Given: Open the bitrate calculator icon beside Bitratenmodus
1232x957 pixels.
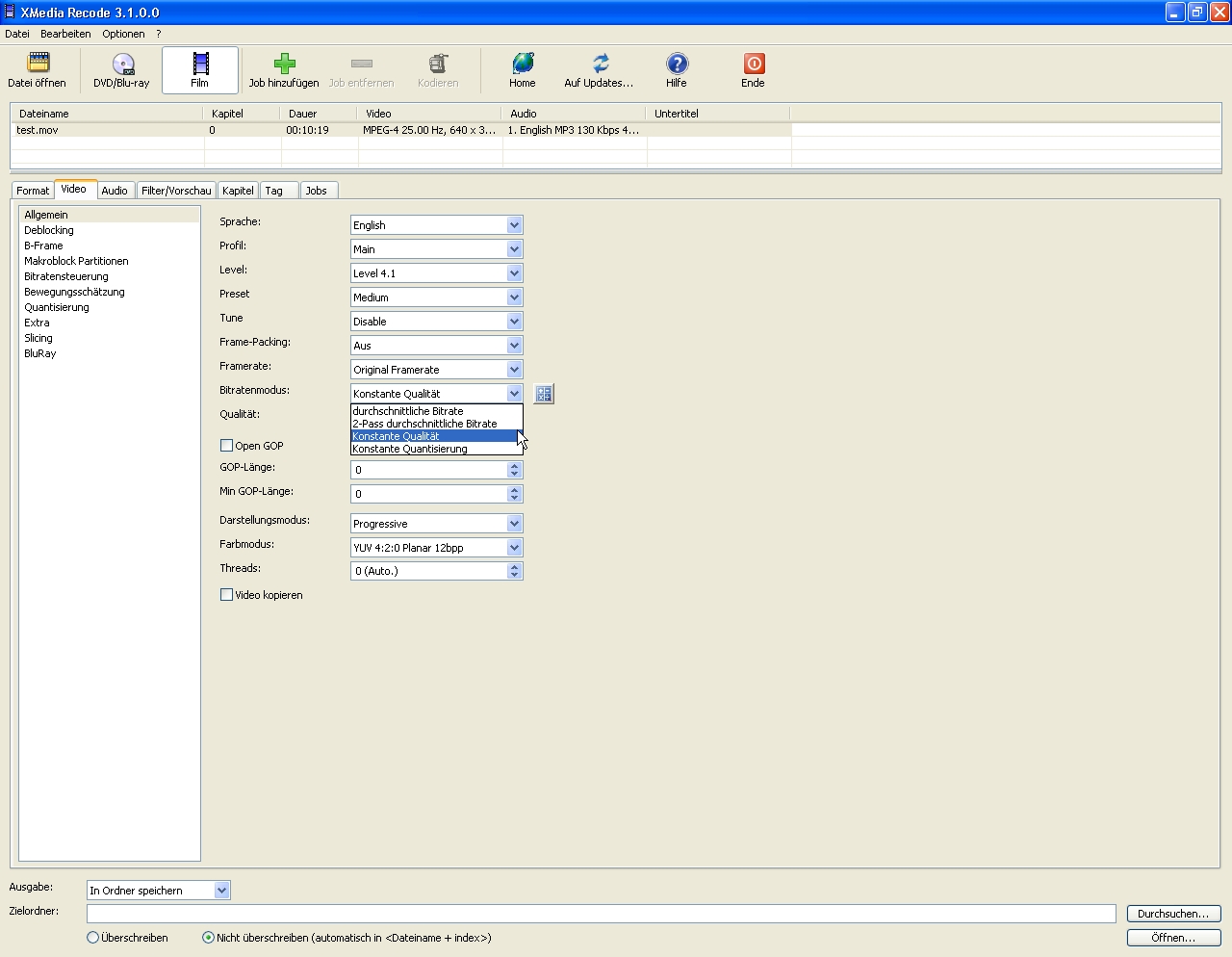Looking at the screenshot, I should pyautogui.click(x=544, y=394).
